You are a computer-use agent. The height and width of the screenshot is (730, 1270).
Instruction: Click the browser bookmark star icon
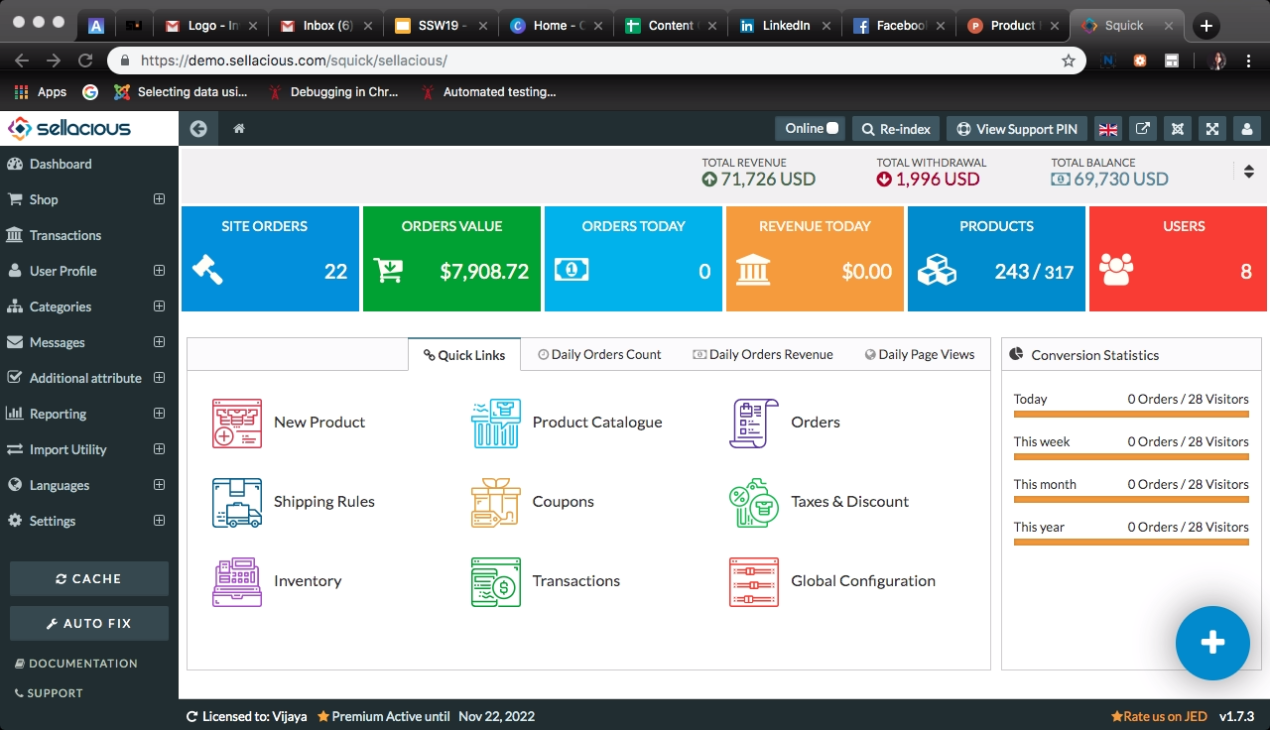coord(1068,61)
